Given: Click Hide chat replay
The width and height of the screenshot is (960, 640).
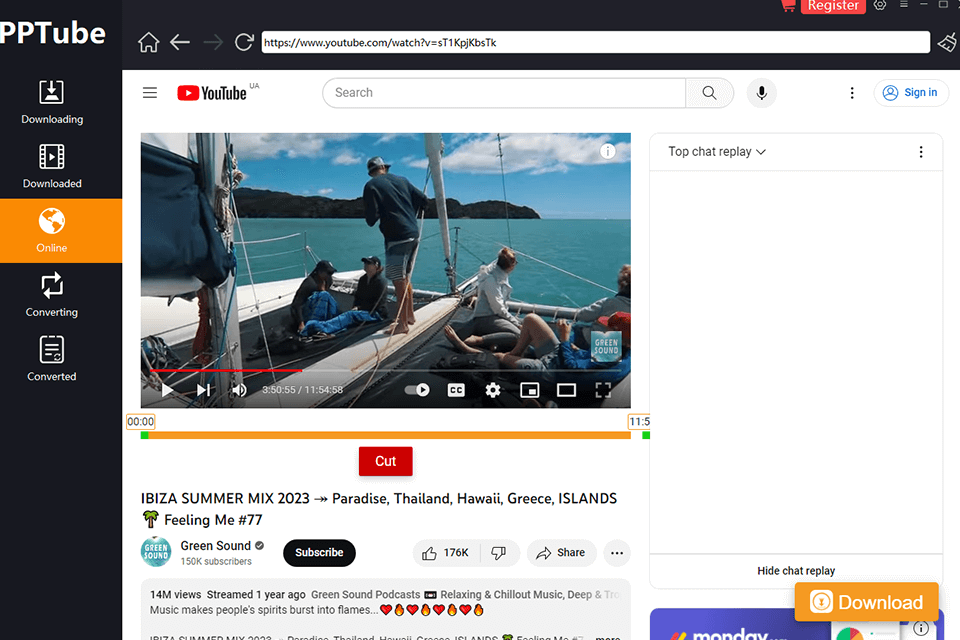Looking at the screenshot, I should coord(796,571).
